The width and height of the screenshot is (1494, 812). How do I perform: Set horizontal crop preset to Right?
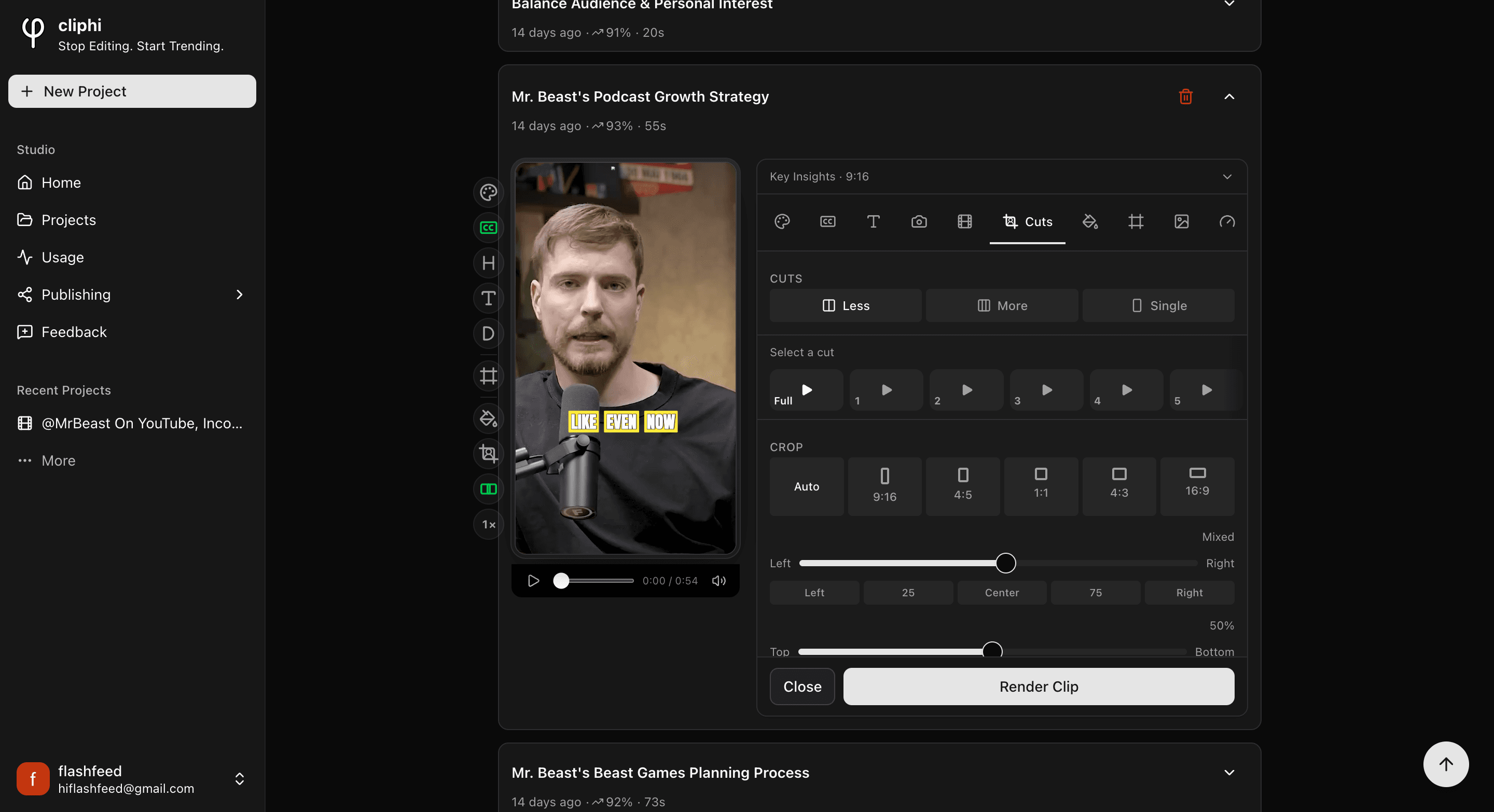[1189, 593]
